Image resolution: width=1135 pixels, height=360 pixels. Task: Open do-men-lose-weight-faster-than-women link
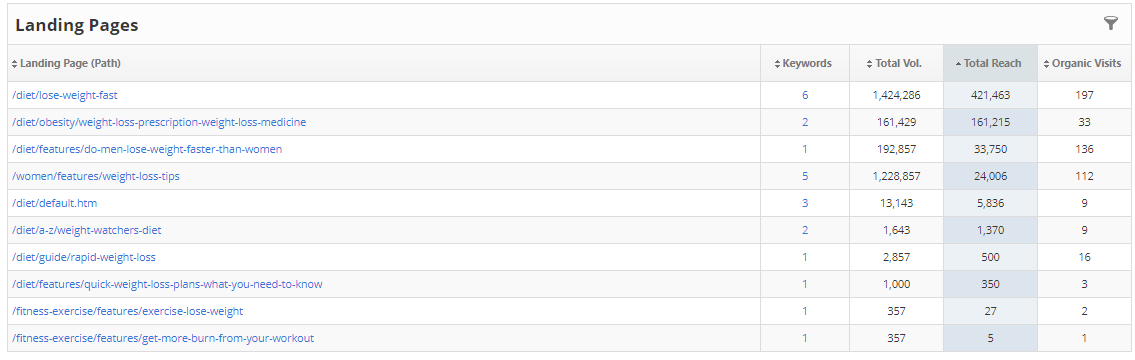click(147, 149)
